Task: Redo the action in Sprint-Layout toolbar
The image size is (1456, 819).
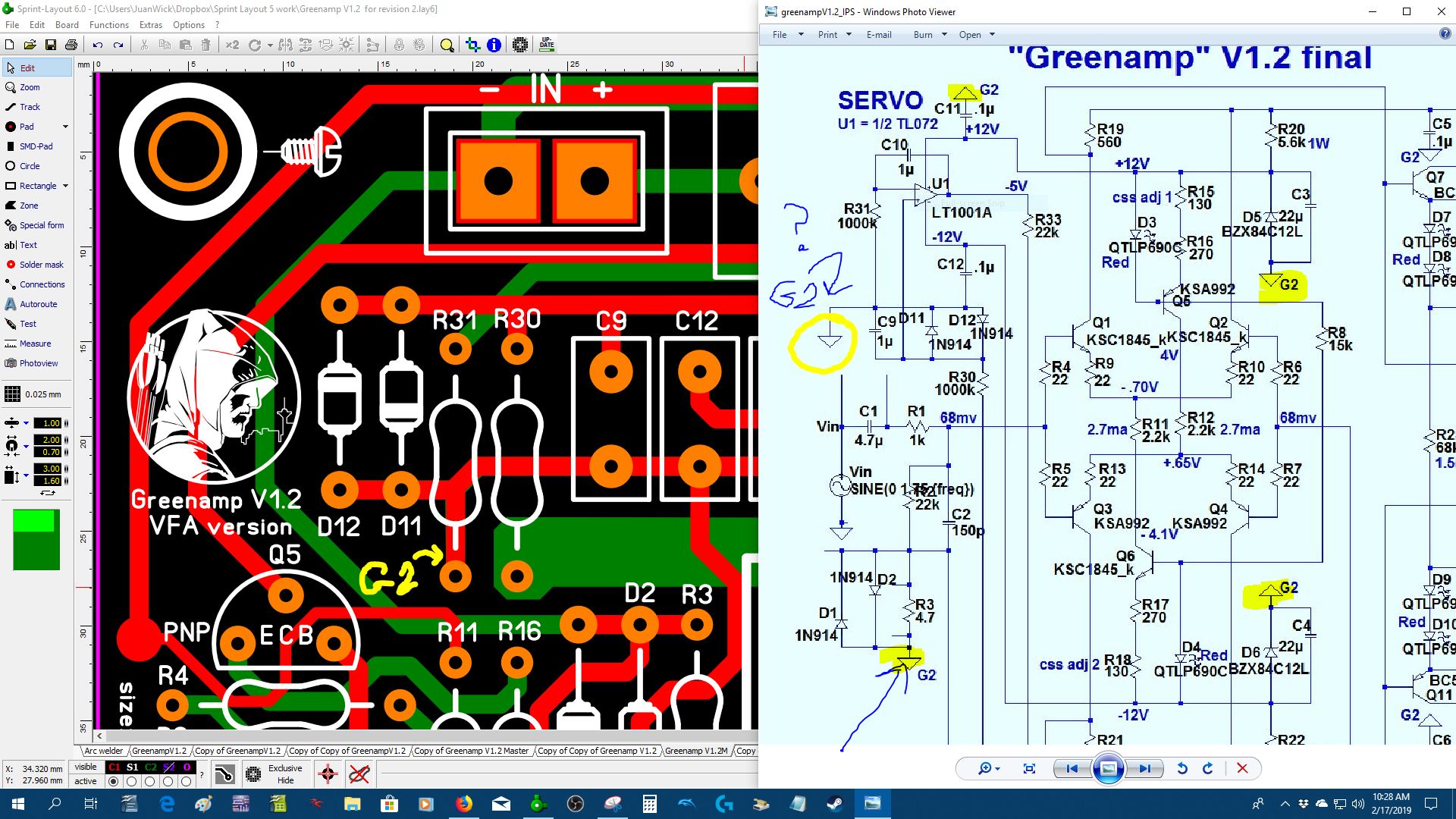Action: click(118, 45)
